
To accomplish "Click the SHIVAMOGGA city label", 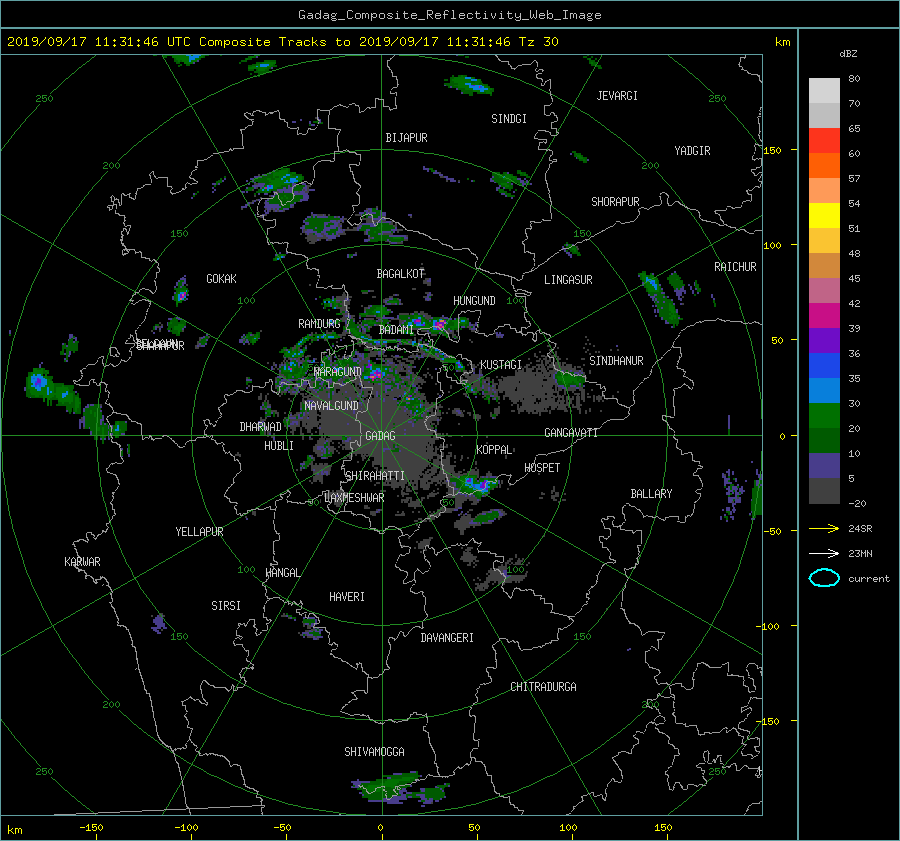I will click(374, 752).
